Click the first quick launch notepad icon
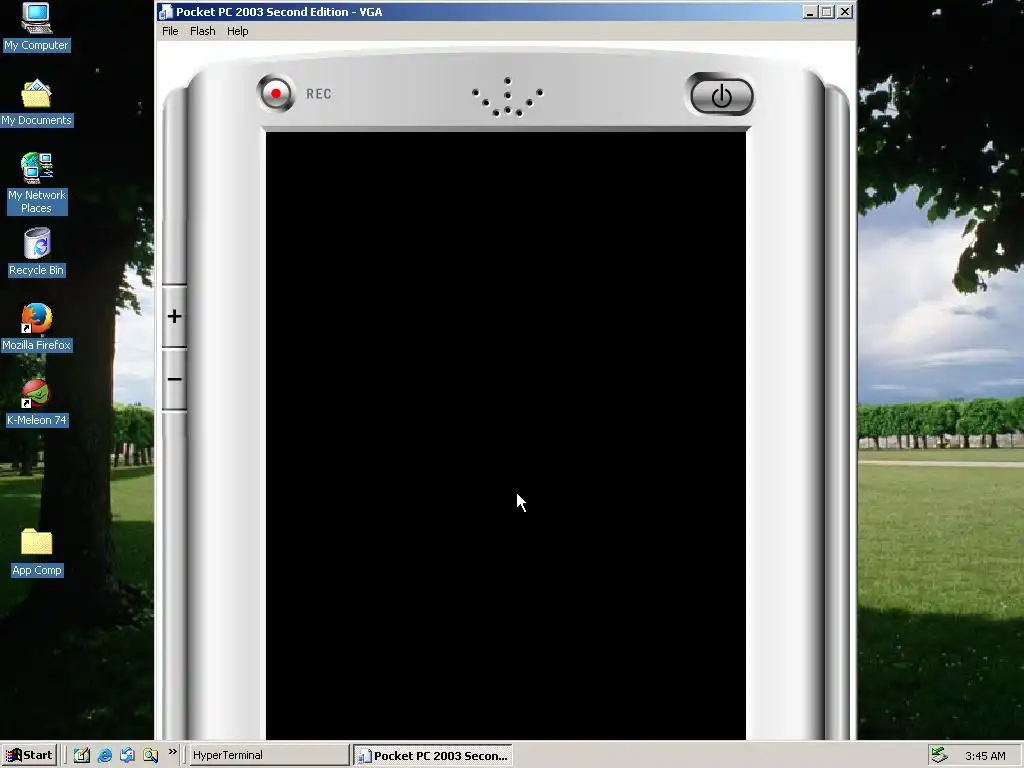The width and height of the screenshot is (1024, 768). [x=81, y=755]
